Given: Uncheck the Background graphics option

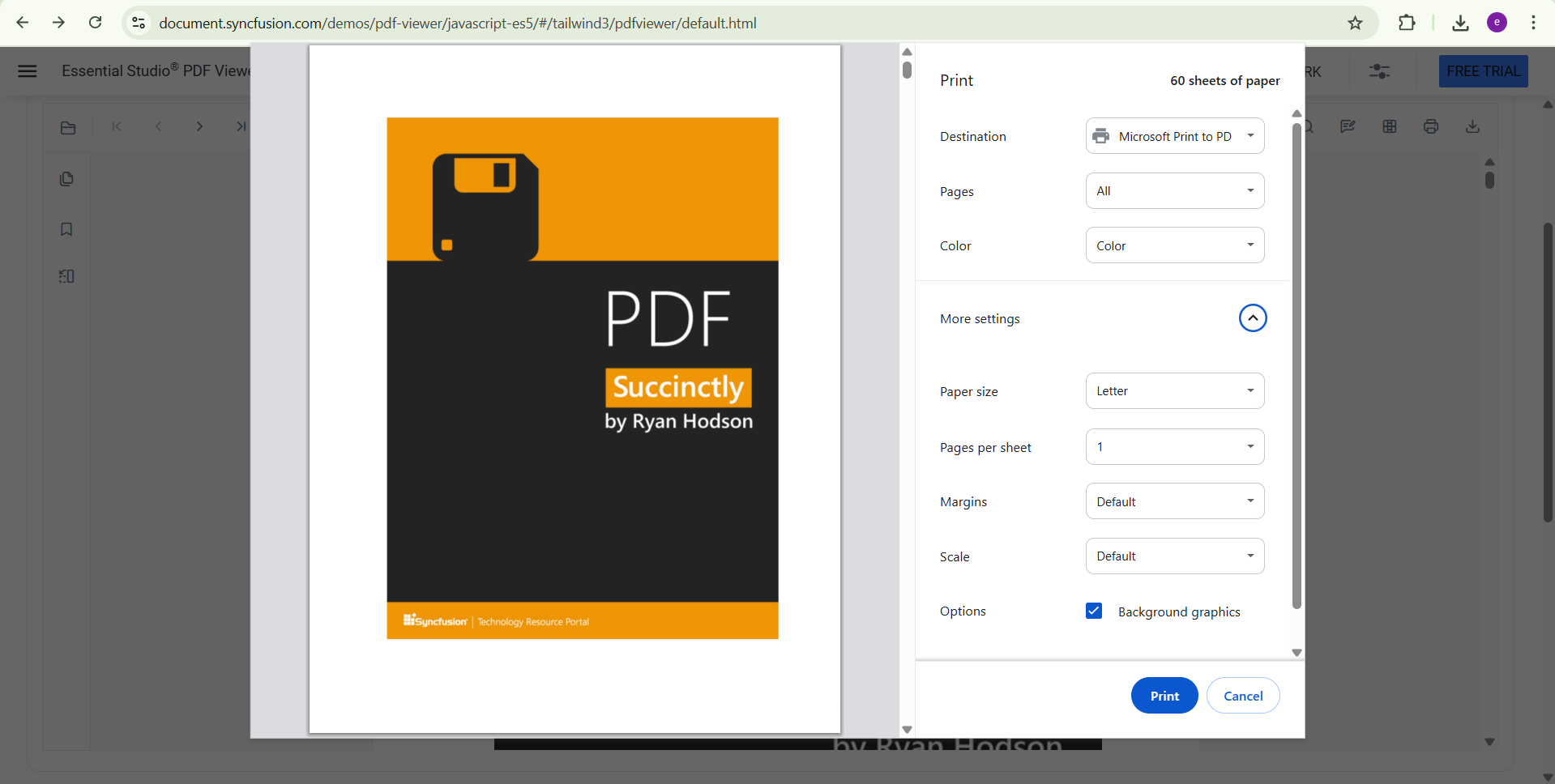Looking at the screenshot, I should [1094, 611].
